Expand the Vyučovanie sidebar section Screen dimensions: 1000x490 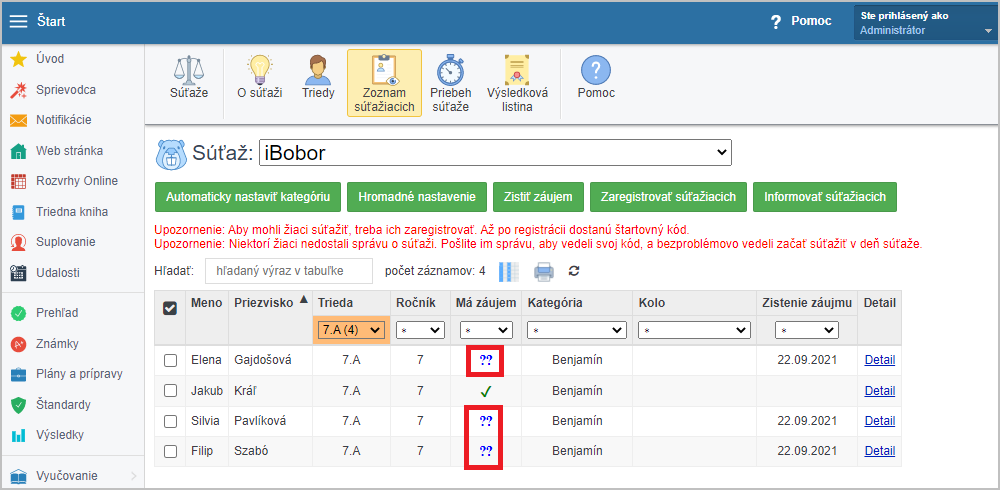tap(72, 476)
